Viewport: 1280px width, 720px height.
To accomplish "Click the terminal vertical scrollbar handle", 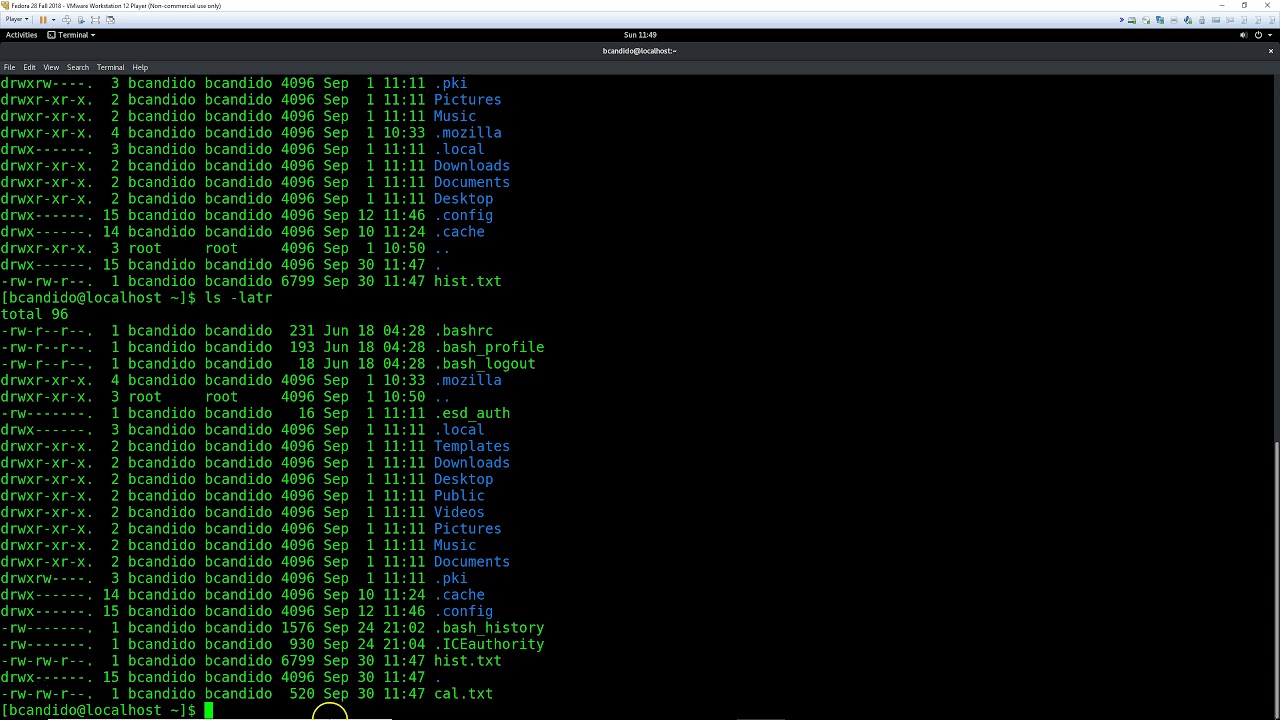I will tap(1276, 578).
